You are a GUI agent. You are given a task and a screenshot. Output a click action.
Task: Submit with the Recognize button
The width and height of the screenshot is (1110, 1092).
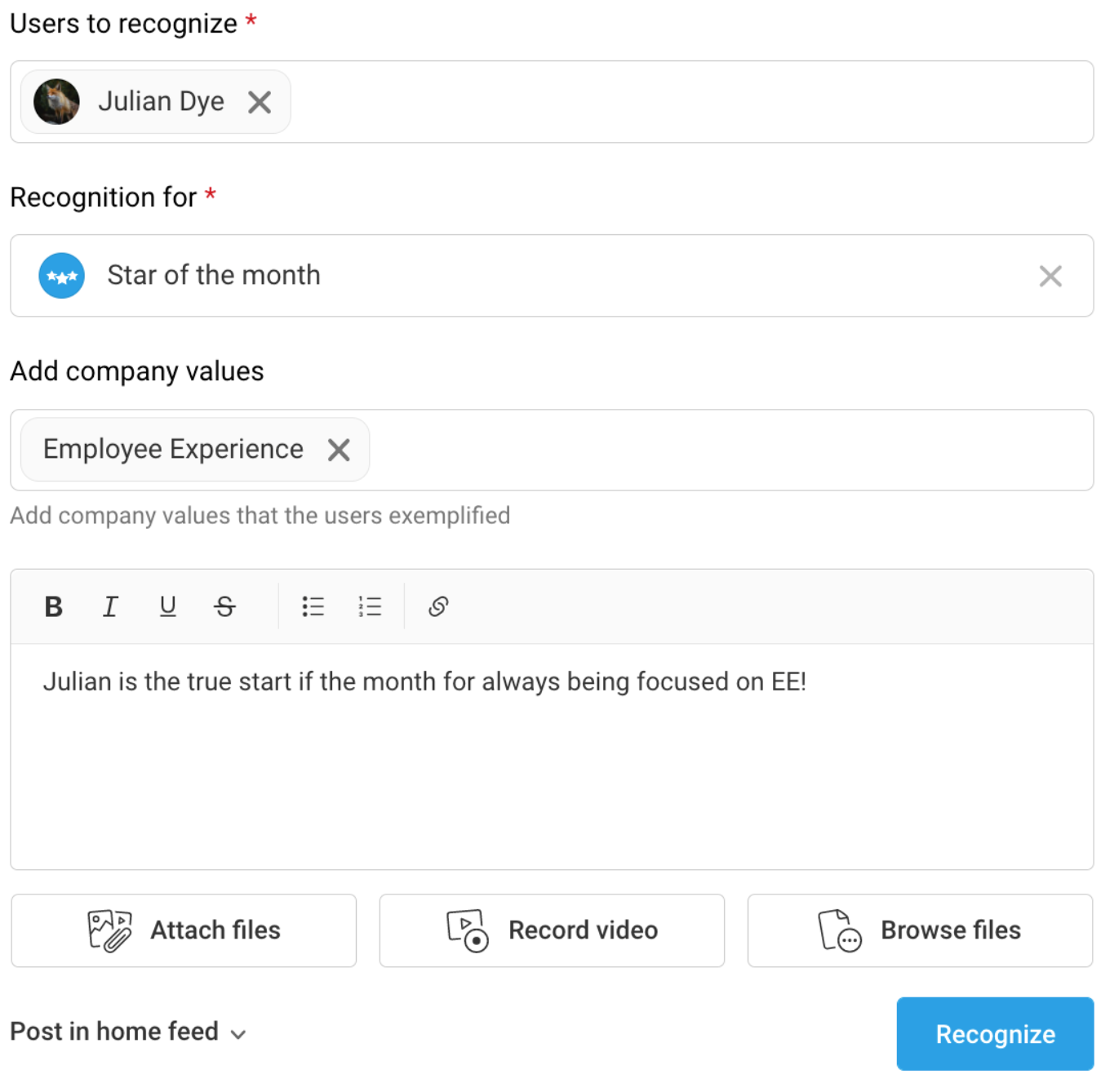pos(995,1034)
